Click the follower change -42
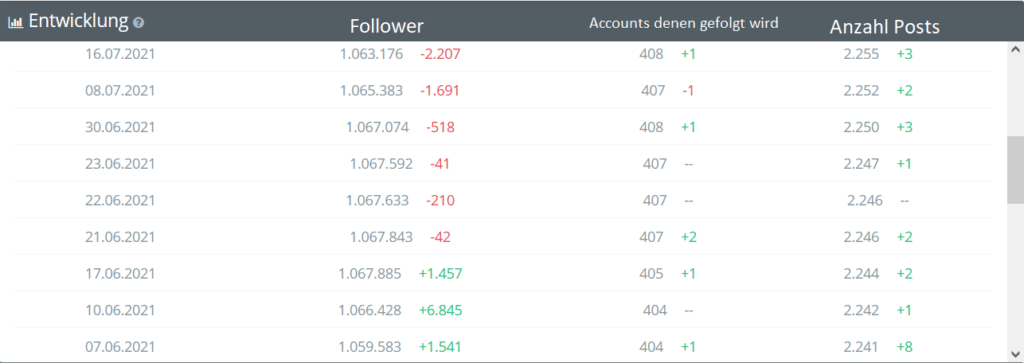 coord(440,236)
